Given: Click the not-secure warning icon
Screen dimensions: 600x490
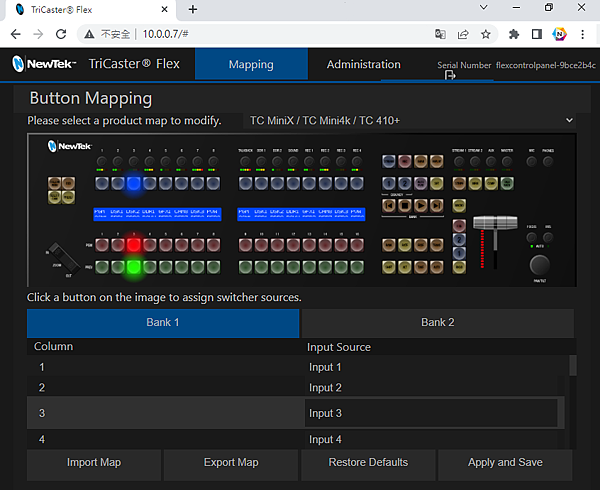Looking at the screenshot, I should click(89, 34).
